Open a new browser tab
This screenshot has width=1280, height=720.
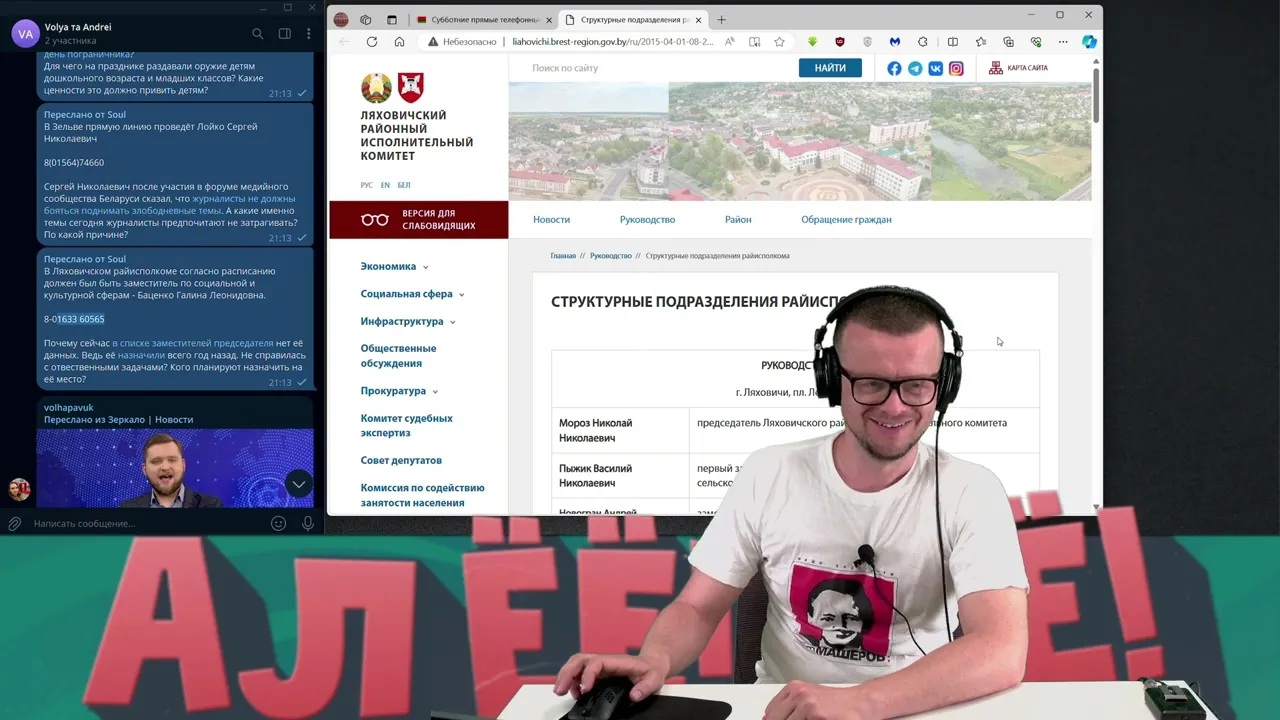pos(721,19)
